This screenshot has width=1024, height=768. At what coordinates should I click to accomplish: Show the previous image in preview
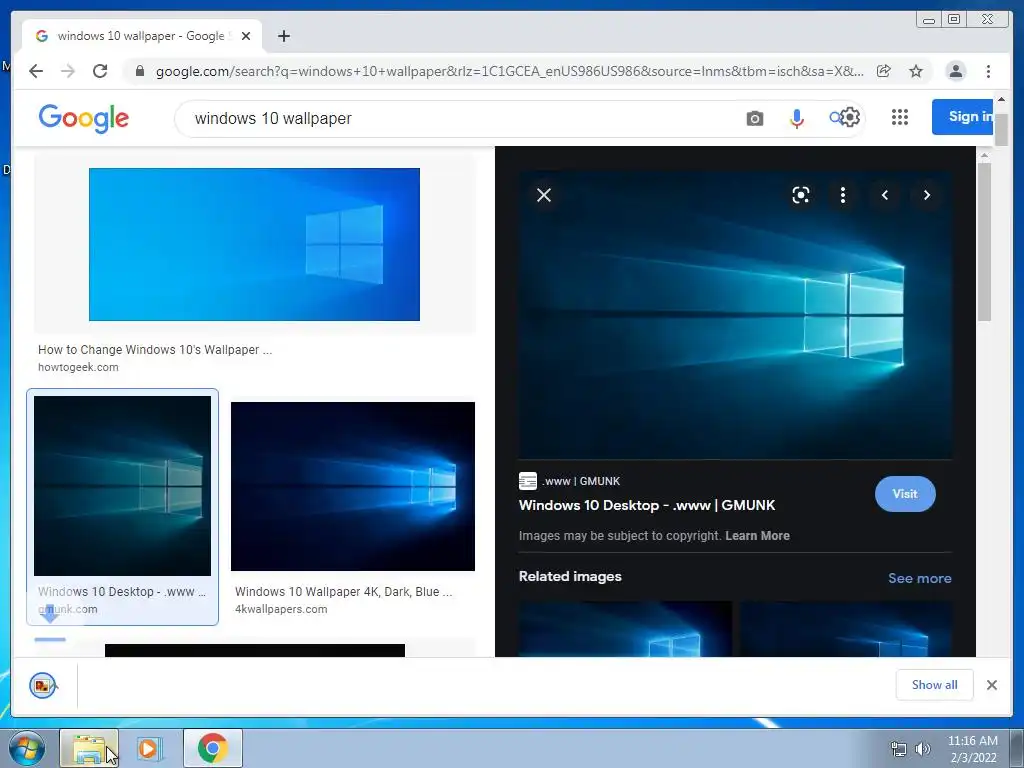(885, 195)
